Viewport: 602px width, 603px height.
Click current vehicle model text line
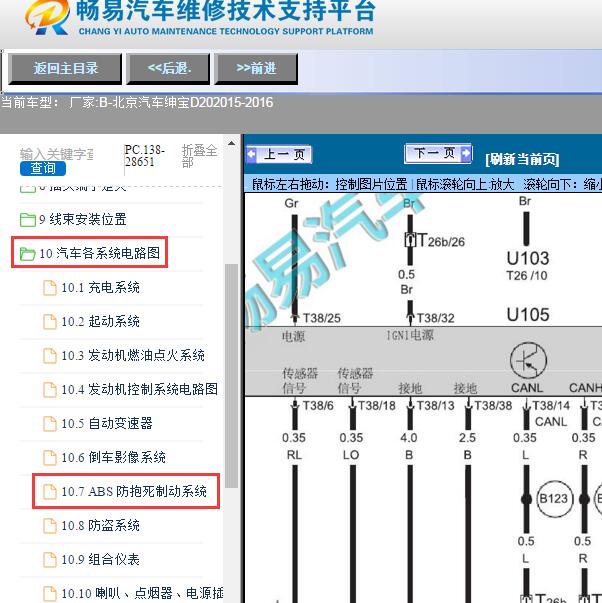137,103
